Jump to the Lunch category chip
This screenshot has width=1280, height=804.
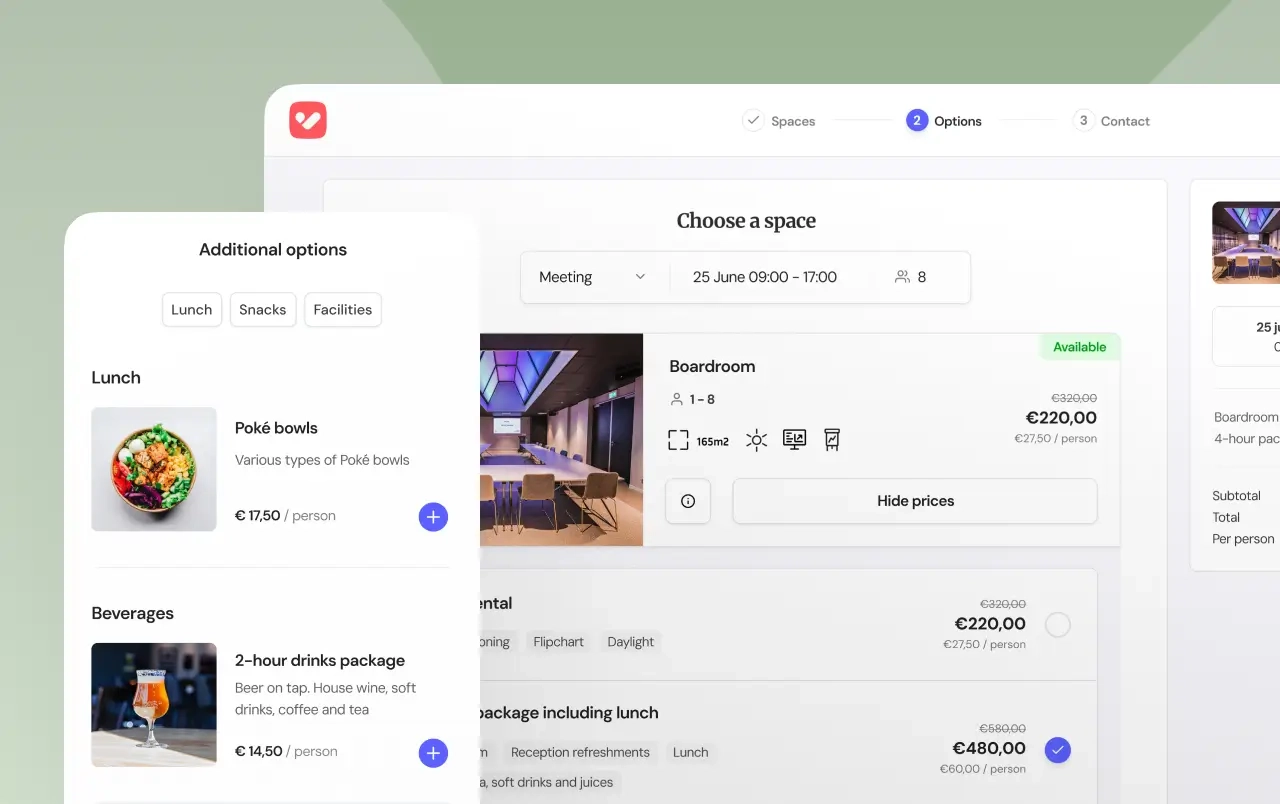[191, 310]
